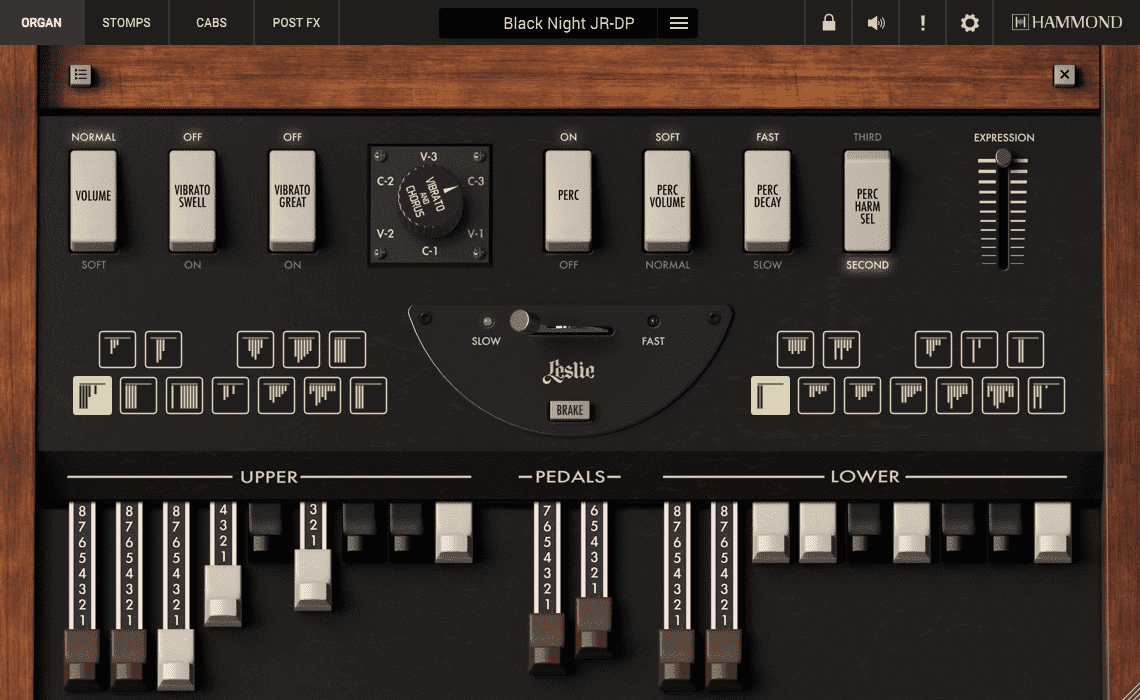Click the first brown UPPER drawbar handle
The height and width of the screenshot is (700, 1140).
click(82, 659)
